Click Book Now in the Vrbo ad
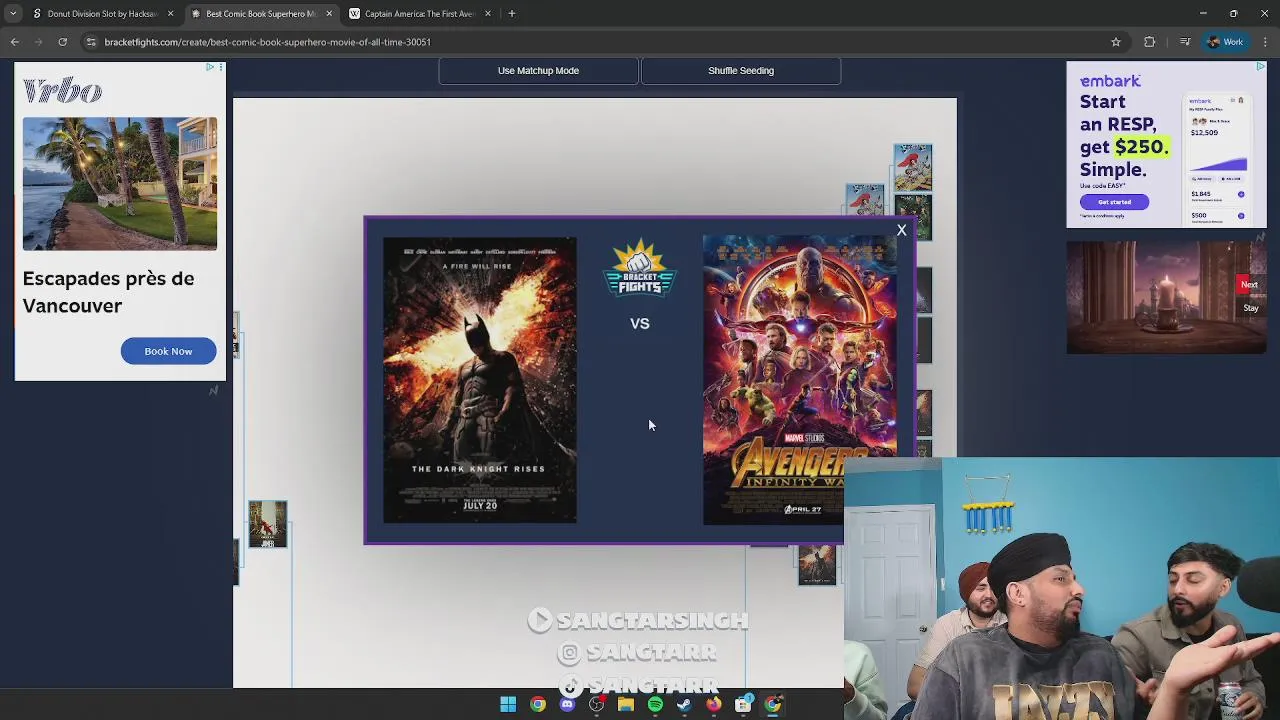This screenshot has width=1280, height=720. [x=168, y=351]
